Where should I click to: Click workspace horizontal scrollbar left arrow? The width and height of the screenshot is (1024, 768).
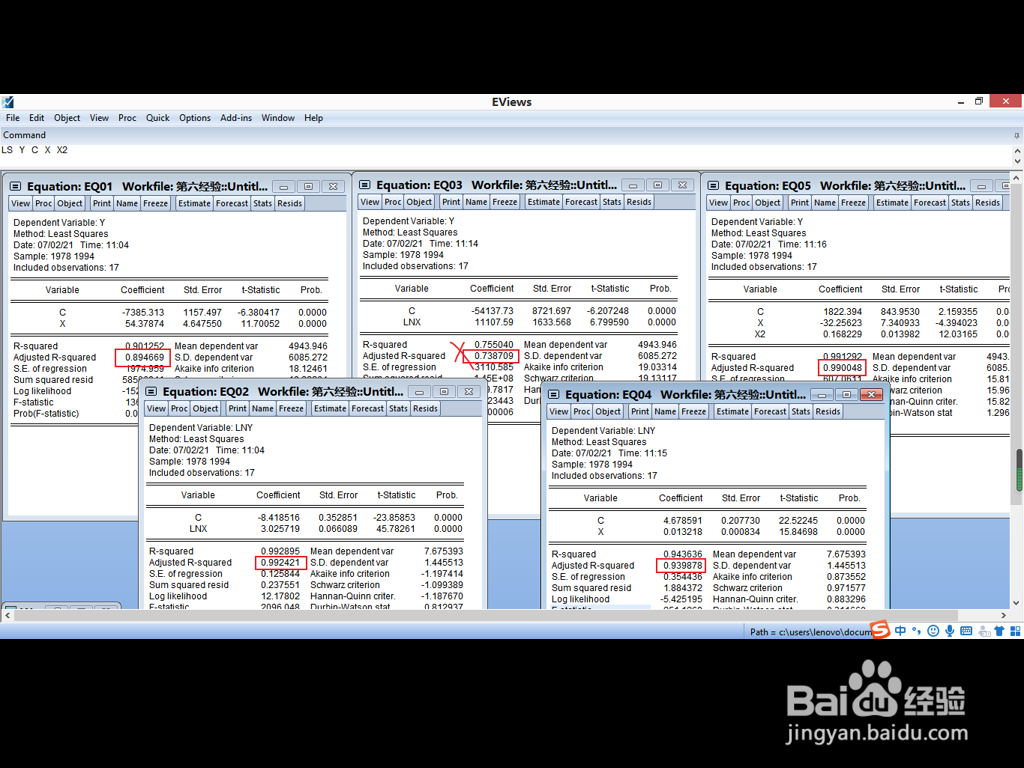pyautogui.click(x=8, y=615)
